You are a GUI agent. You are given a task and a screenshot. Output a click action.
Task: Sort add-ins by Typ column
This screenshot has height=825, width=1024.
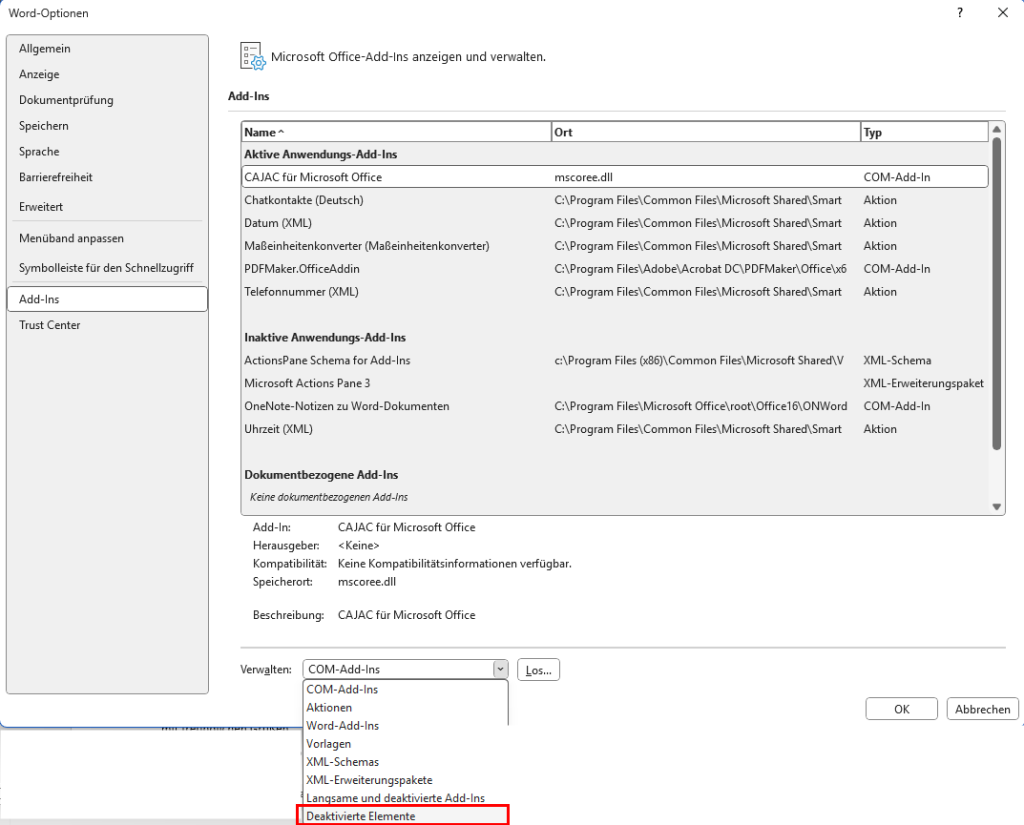(x=922, y=132)
